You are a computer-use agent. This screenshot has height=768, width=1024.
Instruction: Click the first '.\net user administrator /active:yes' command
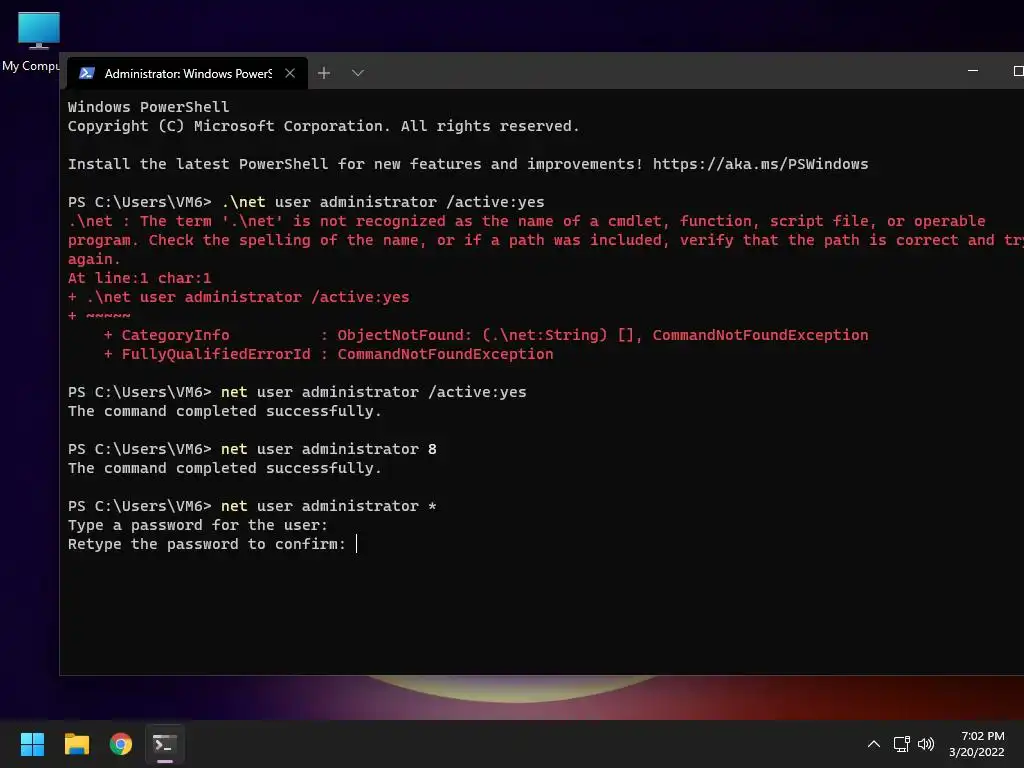click(383, 202)
